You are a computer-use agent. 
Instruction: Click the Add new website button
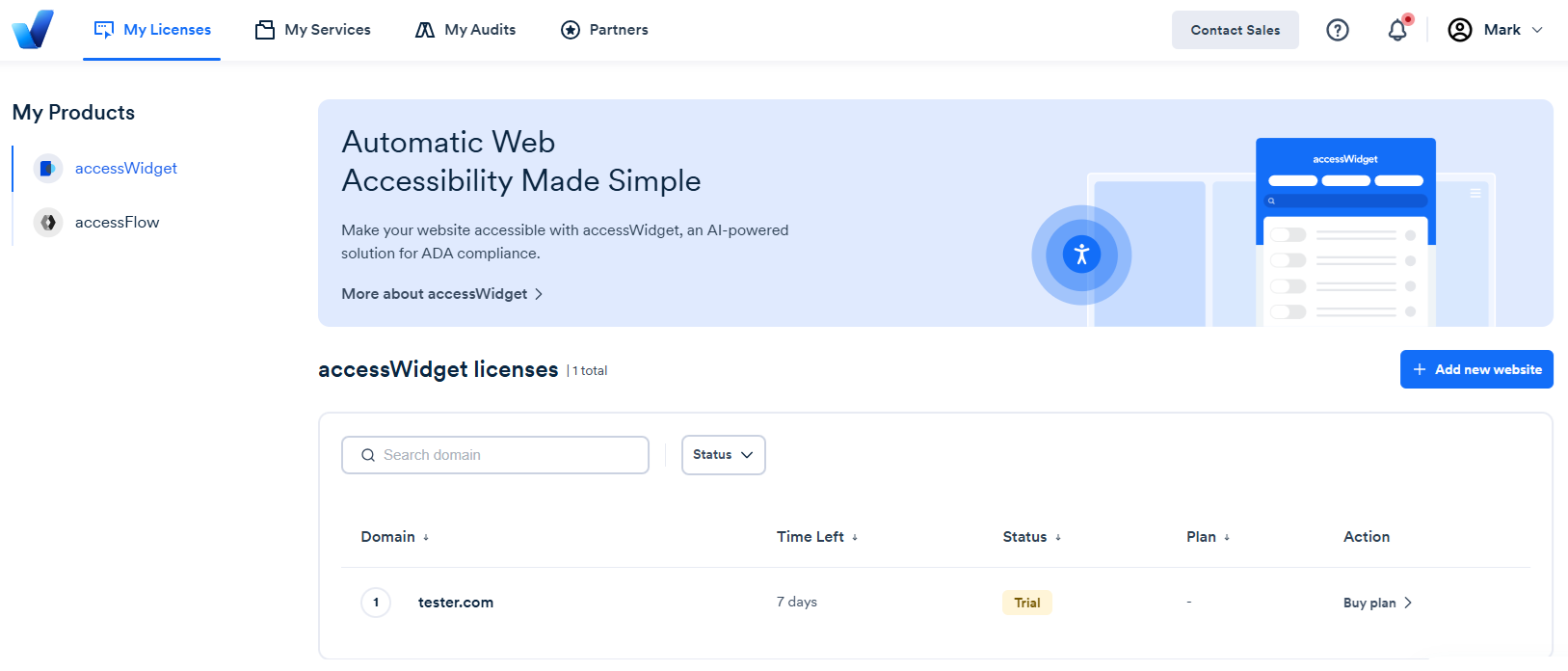click(x=1476, y=369)
